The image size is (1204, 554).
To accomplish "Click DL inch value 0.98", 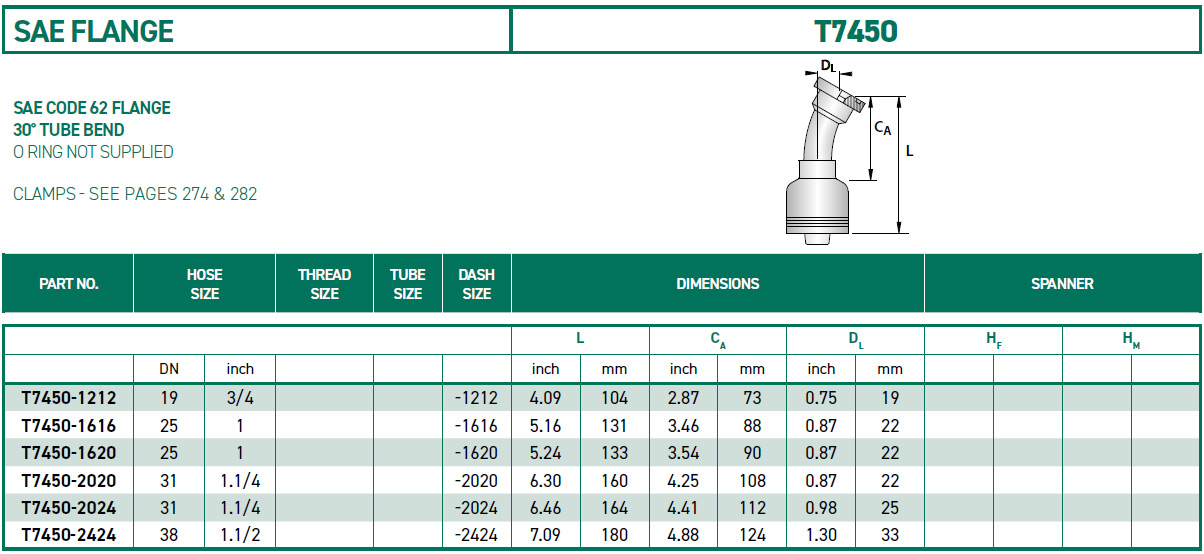I will pos(821,507).
